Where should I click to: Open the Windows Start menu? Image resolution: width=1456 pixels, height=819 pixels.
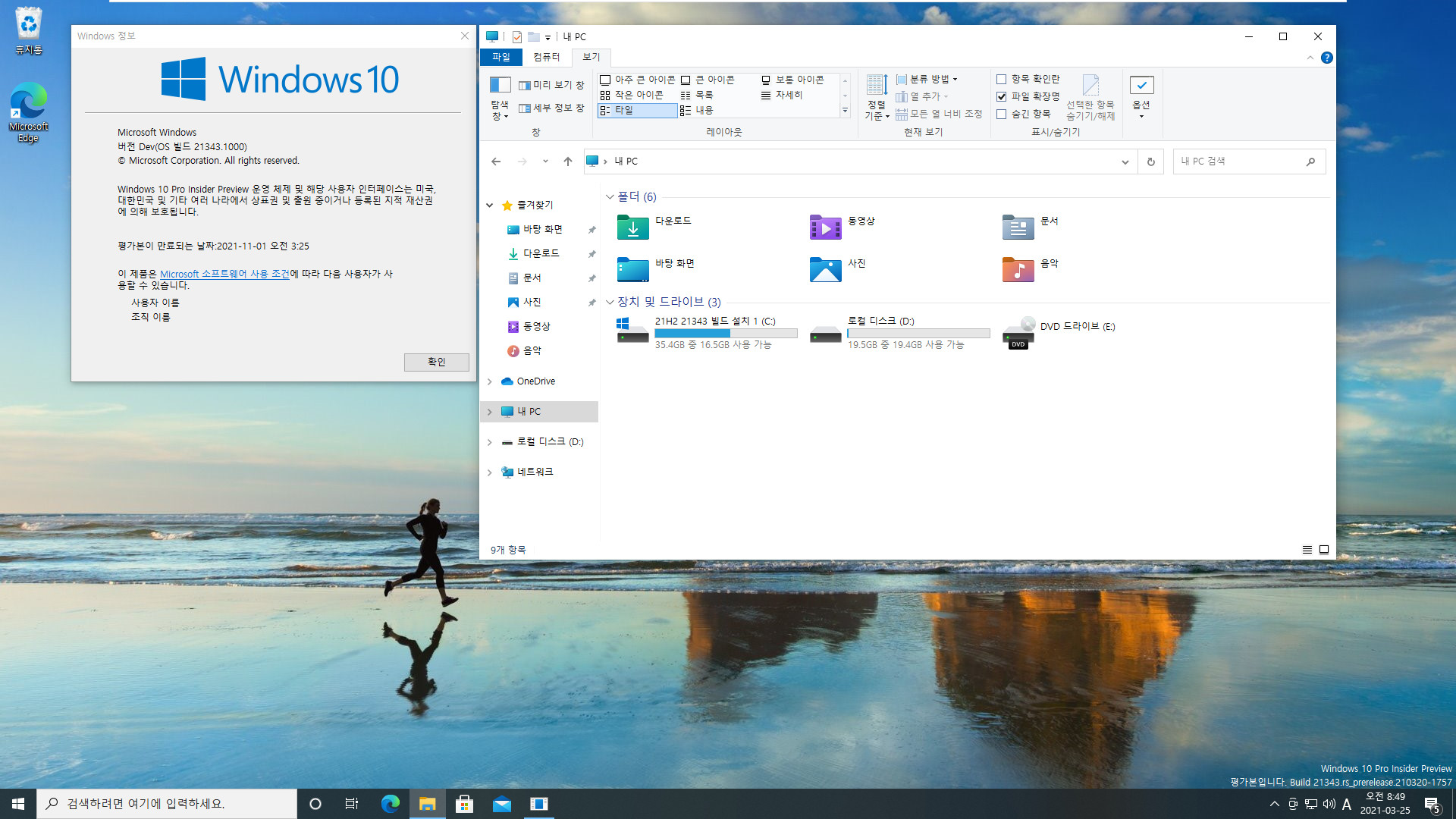18,804
